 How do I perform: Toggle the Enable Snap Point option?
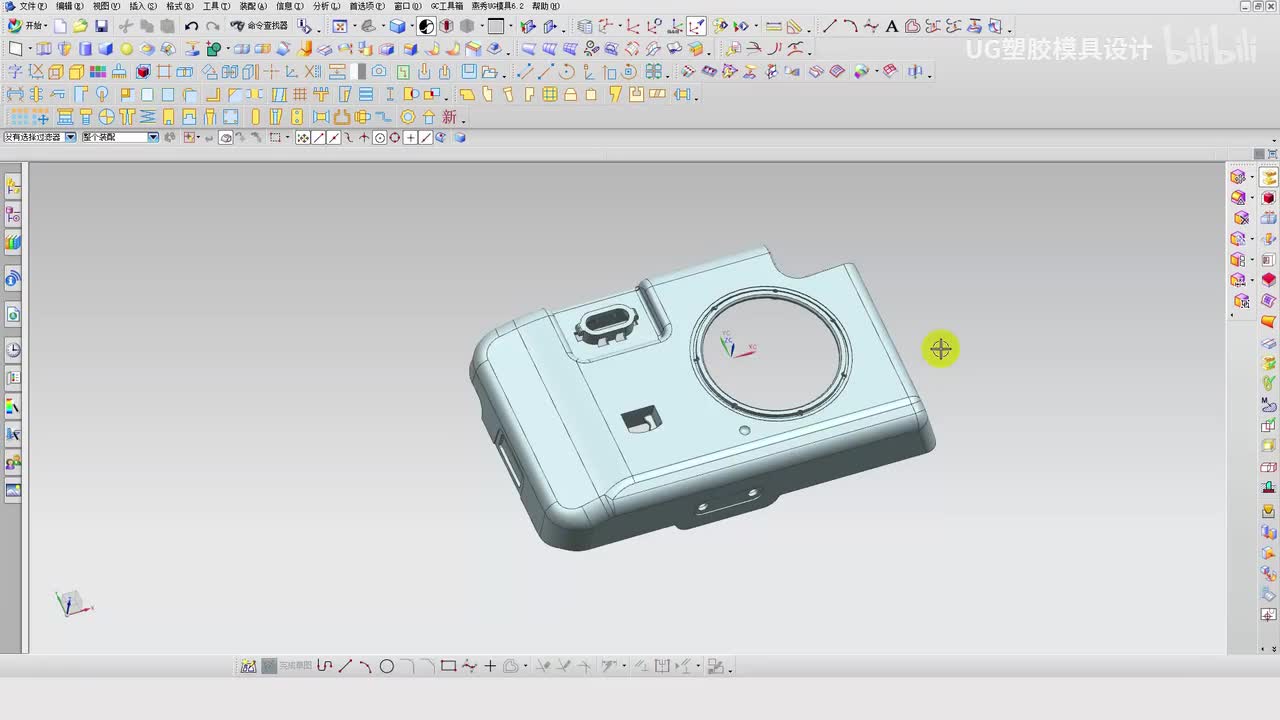pos(303,138)
